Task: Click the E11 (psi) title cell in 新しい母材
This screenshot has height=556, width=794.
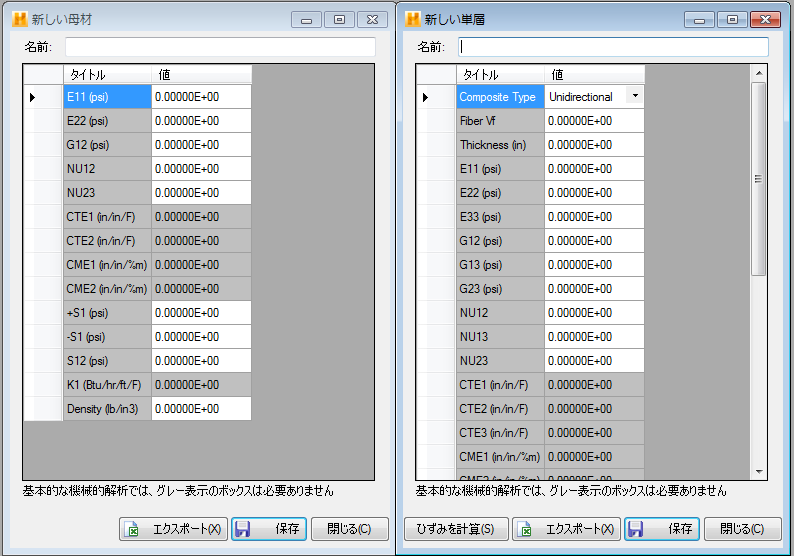Action: coord(107,97)
